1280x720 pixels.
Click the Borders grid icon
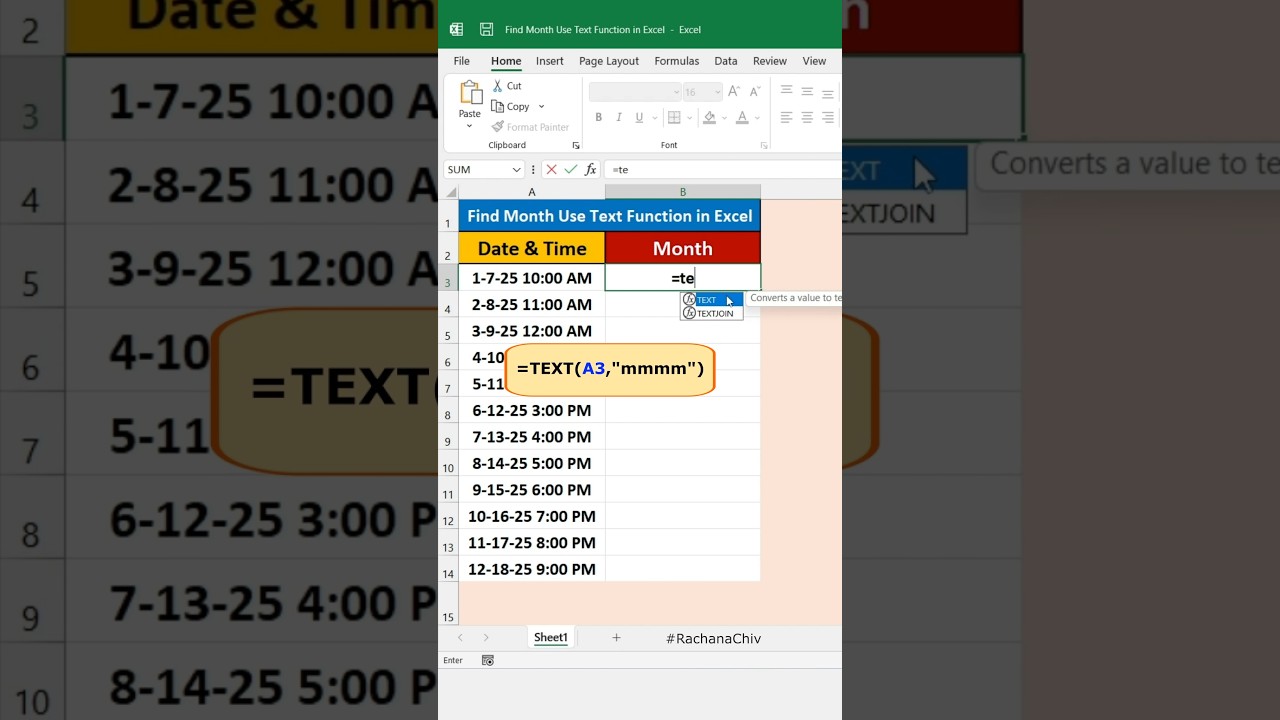[674, 118]
